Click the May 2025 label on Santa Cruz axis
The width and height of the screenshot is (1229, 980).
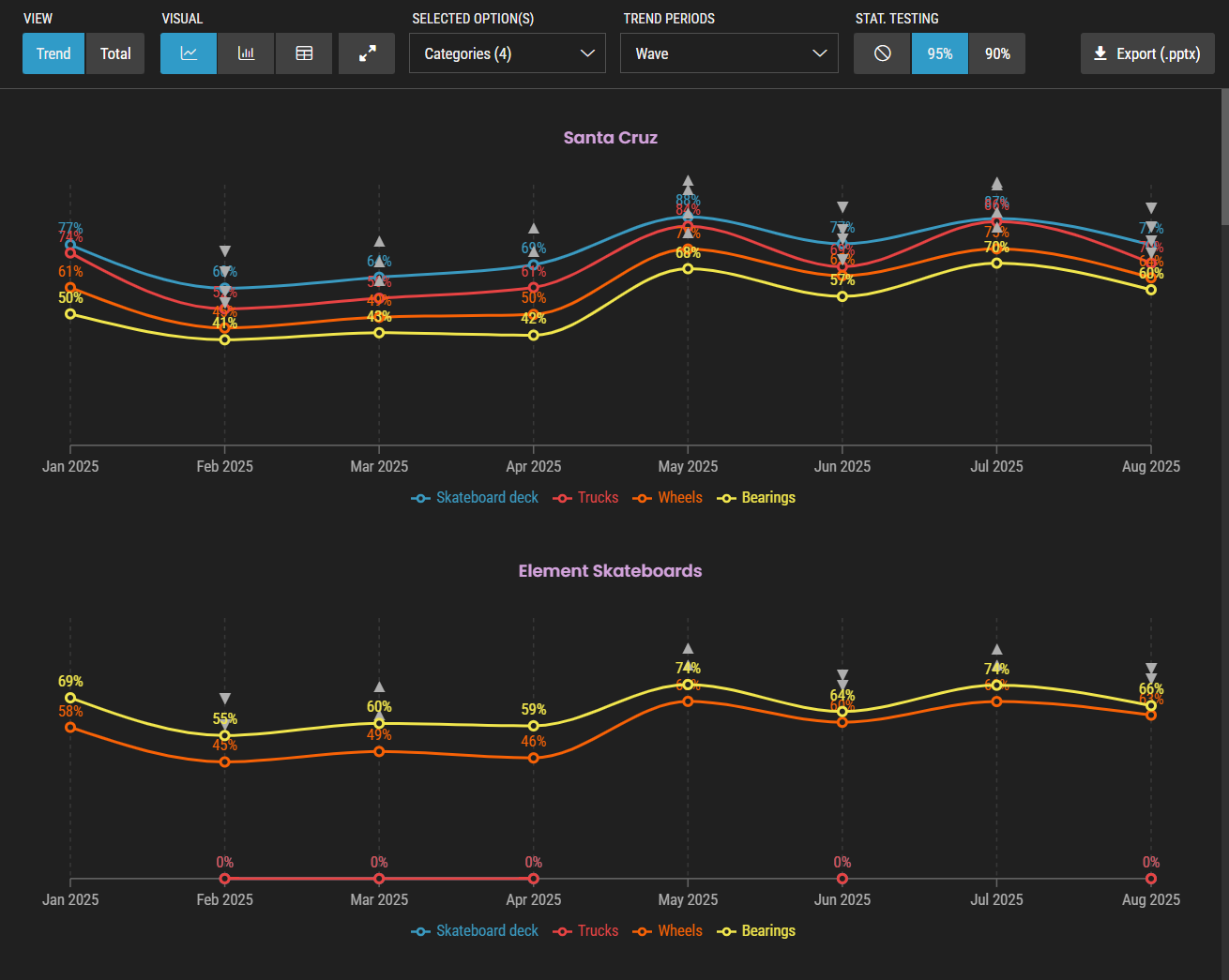tap(688, 467)
